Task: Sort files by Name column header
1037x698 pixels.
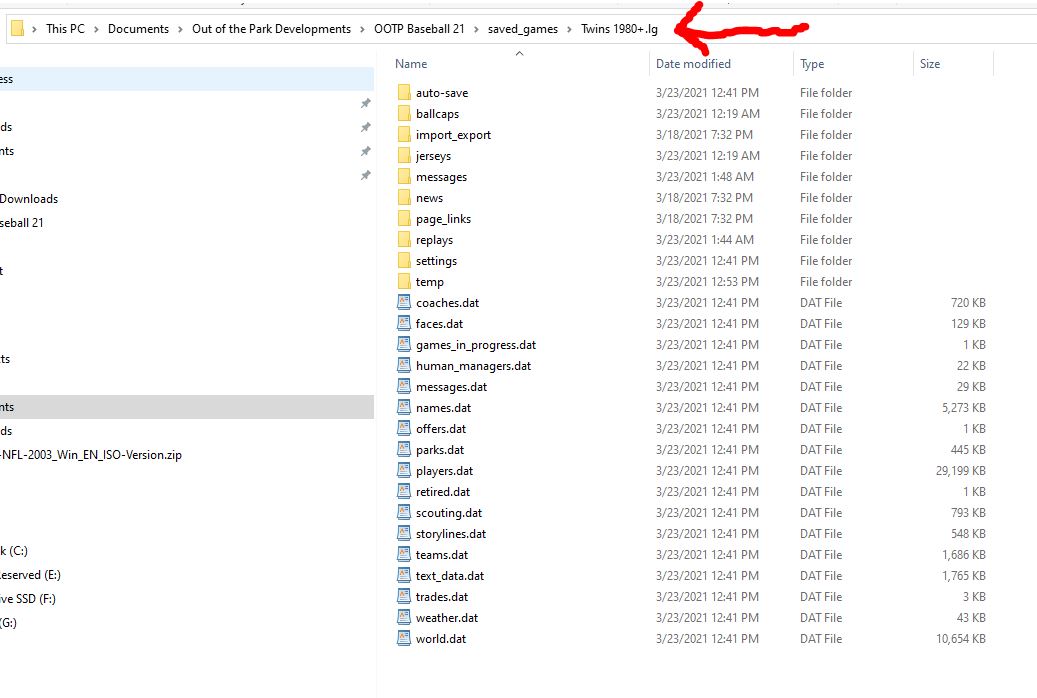Action: point(411,64)
